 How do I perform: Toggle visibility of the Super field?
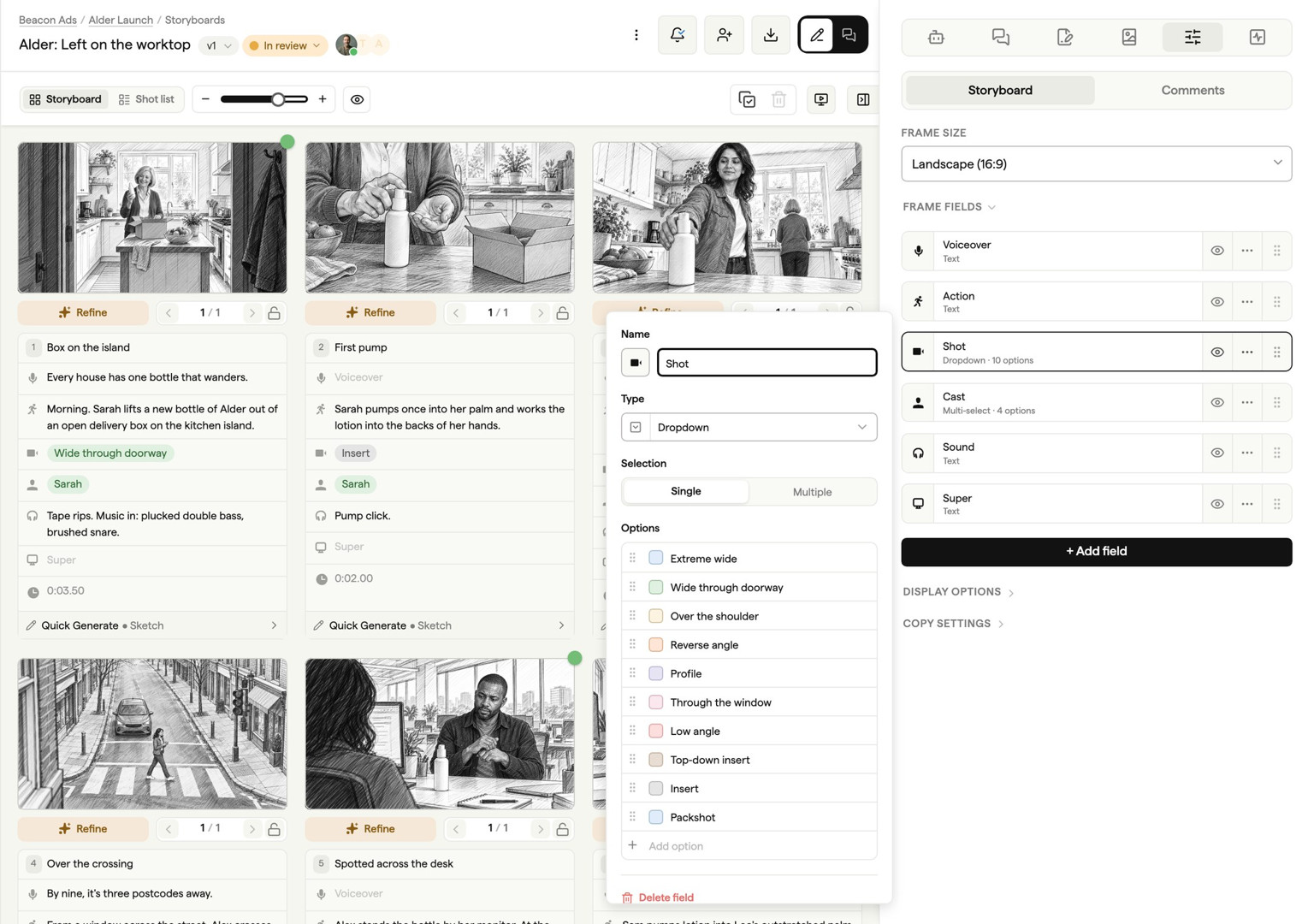[x=1217, y=504]
